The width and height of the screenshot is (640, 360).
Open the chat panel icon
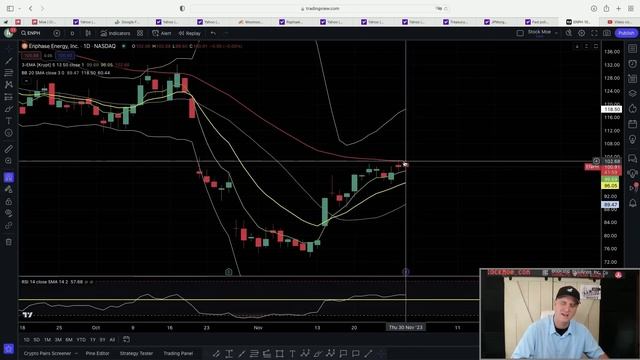[632, 158]
